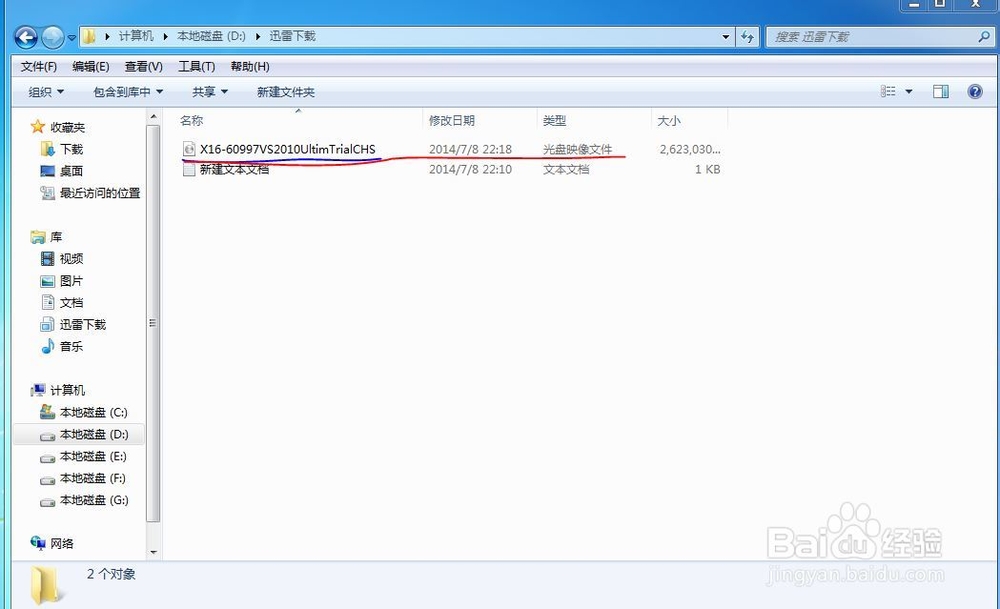1000x609 pixels.
Task: Open 迅雷下载 library in navigation pane
Action: click(83, 325)
